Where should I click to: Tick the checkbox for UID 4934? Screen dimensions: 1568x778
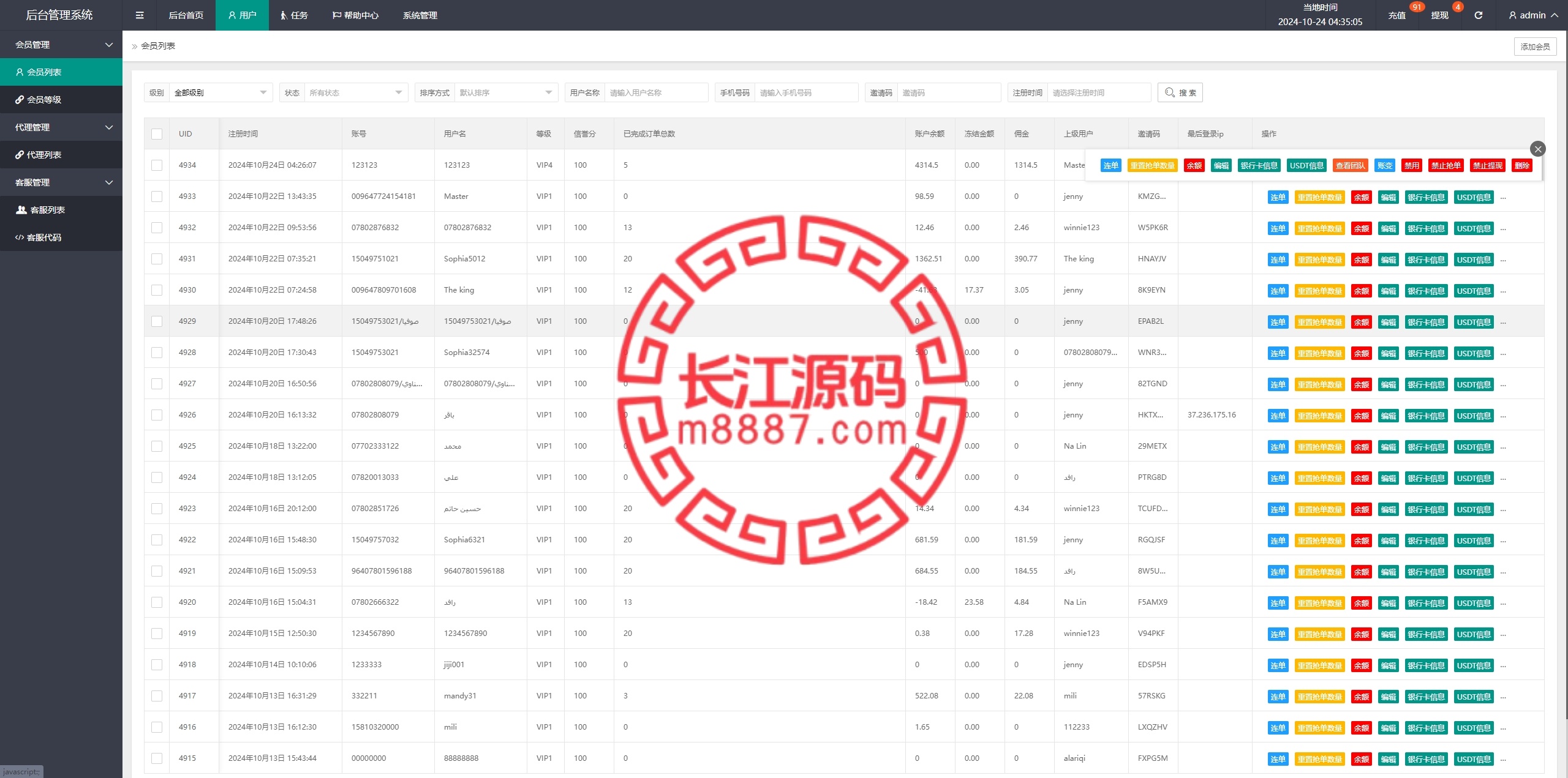(x=157, y=165)
